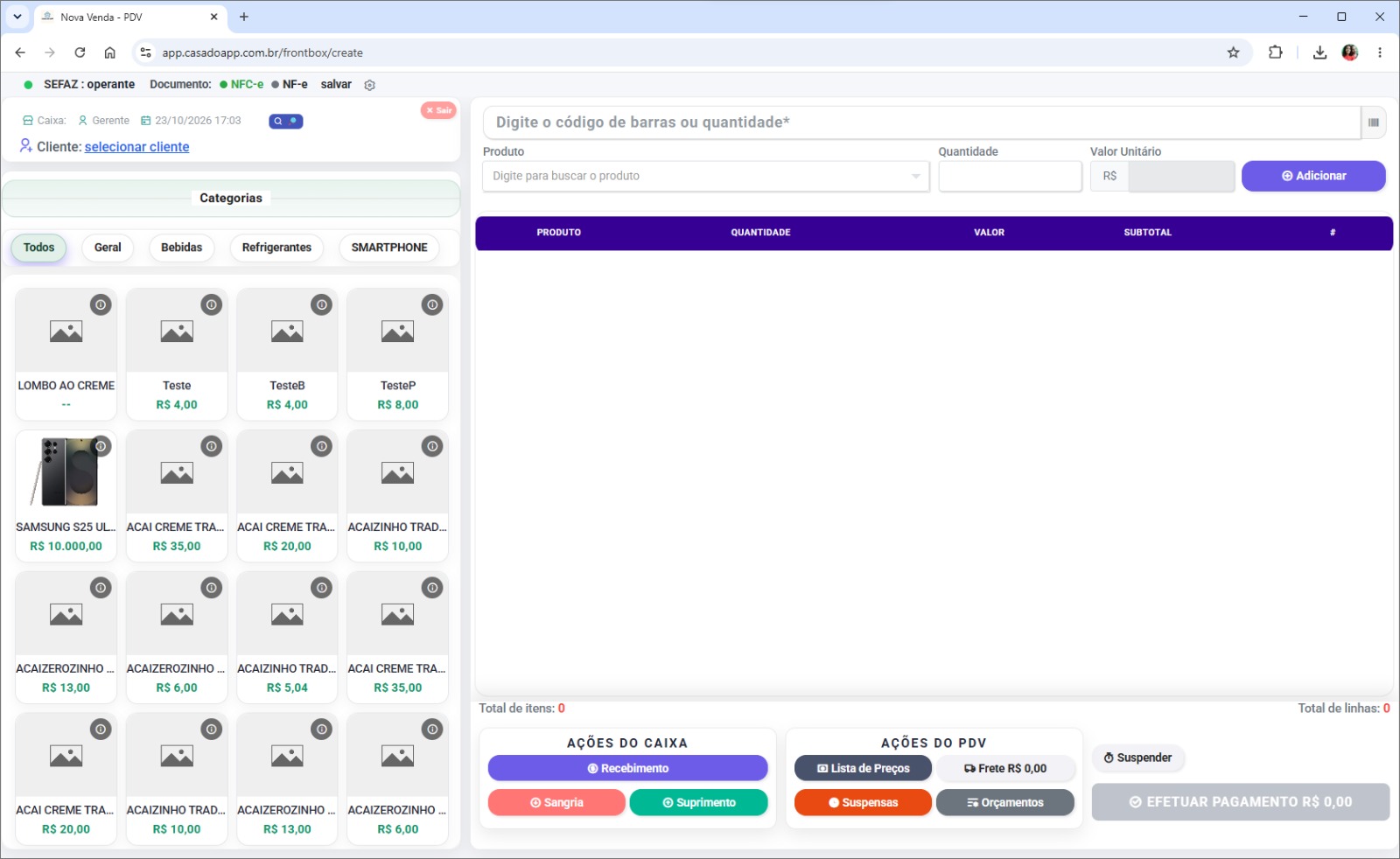
Task: Open browser downloads icon
Action: tap(1319, 52)
